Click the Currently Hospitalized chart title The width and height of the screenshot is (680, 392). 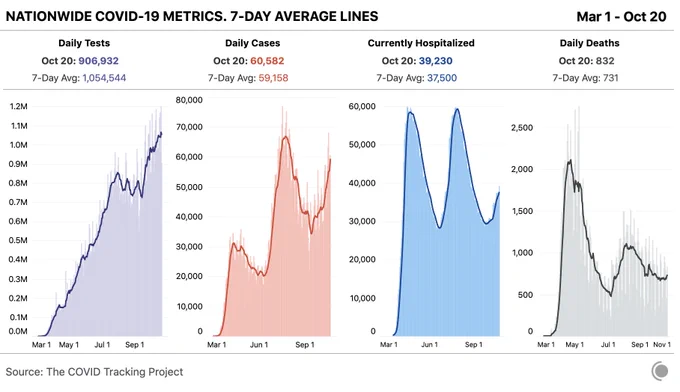(x=421, y=43)
